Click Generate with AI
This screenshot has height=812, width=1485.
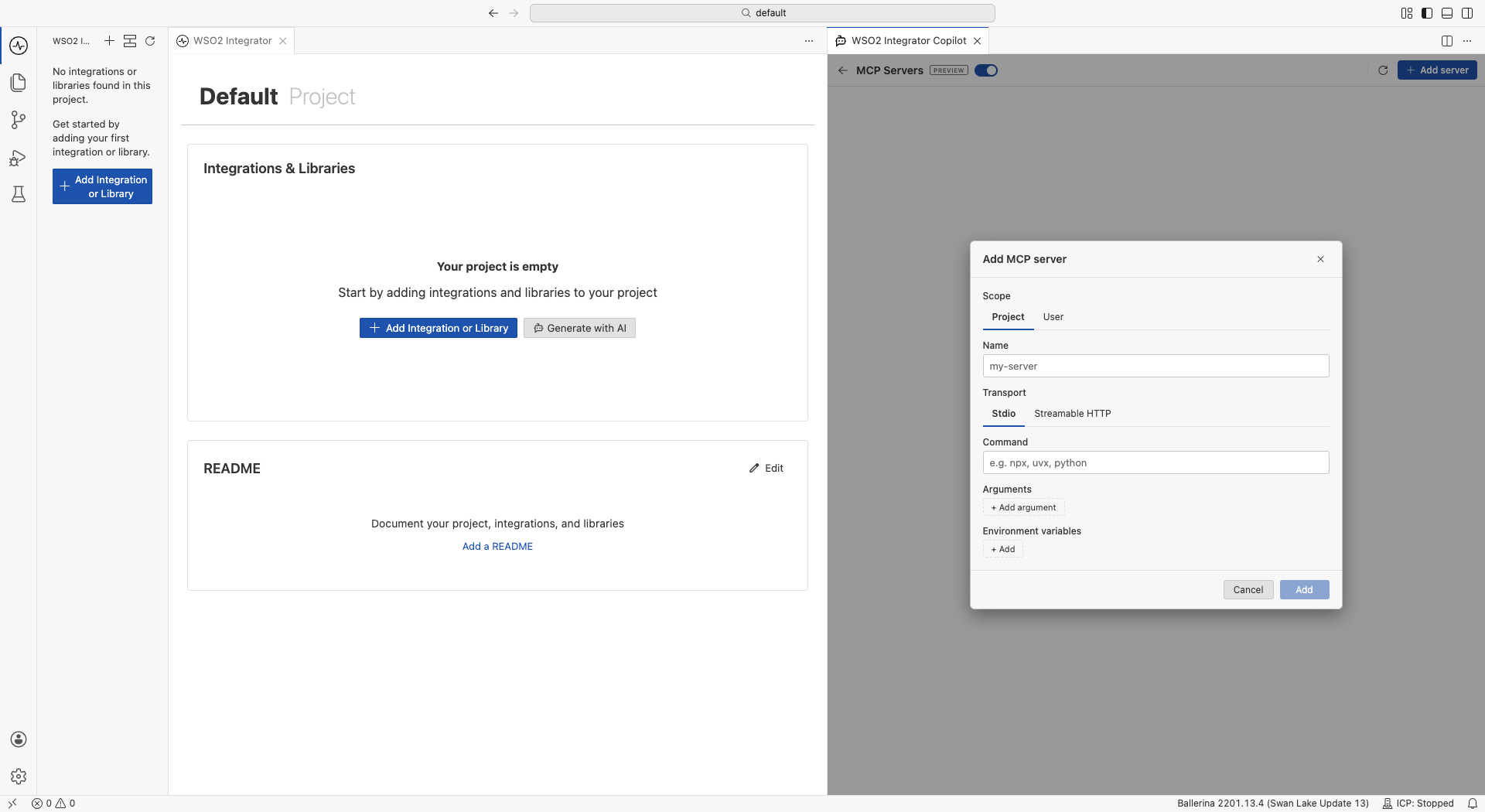579,328
